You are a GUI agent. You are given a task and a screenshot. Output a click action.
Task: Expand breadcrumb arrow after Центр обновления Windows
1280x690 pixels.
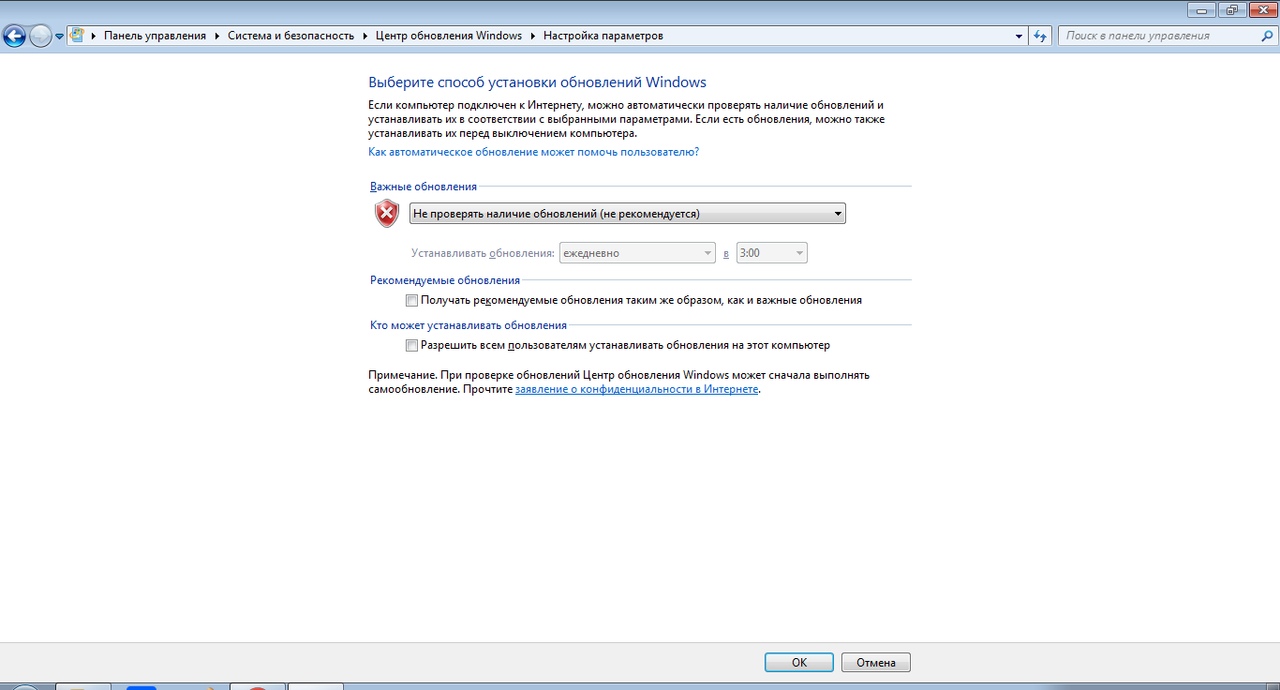click(x=533, y=36)
